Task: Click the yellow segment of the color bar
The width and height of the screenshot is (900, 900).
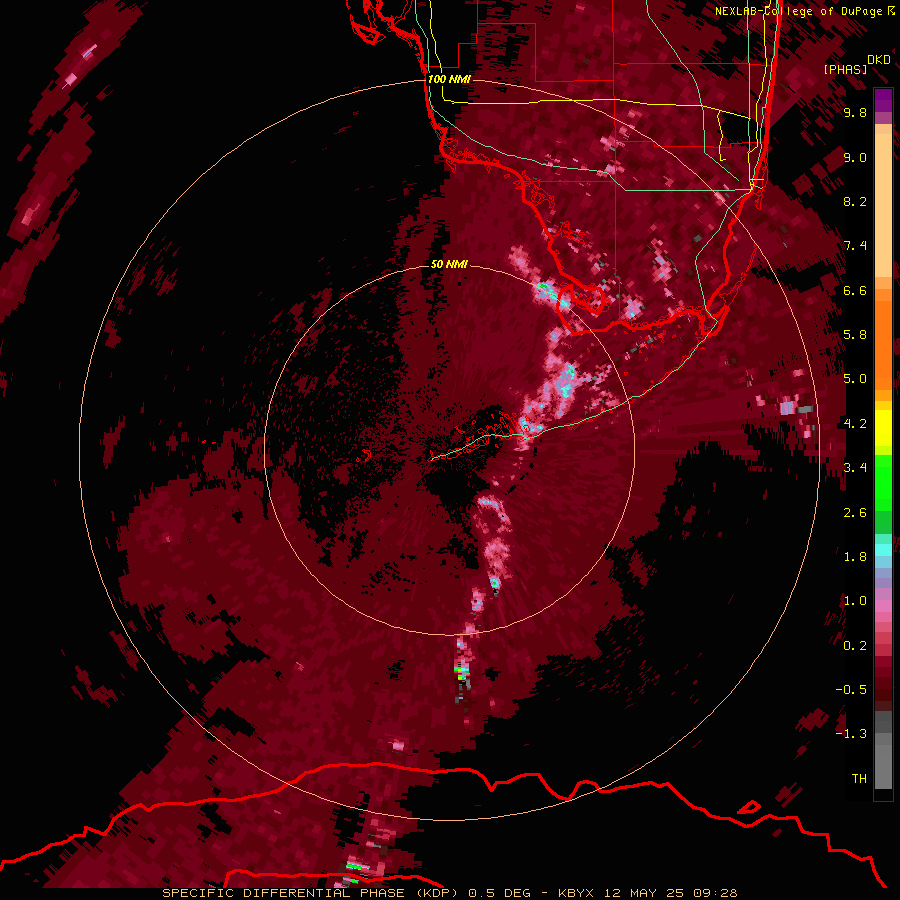Action: 883,428
